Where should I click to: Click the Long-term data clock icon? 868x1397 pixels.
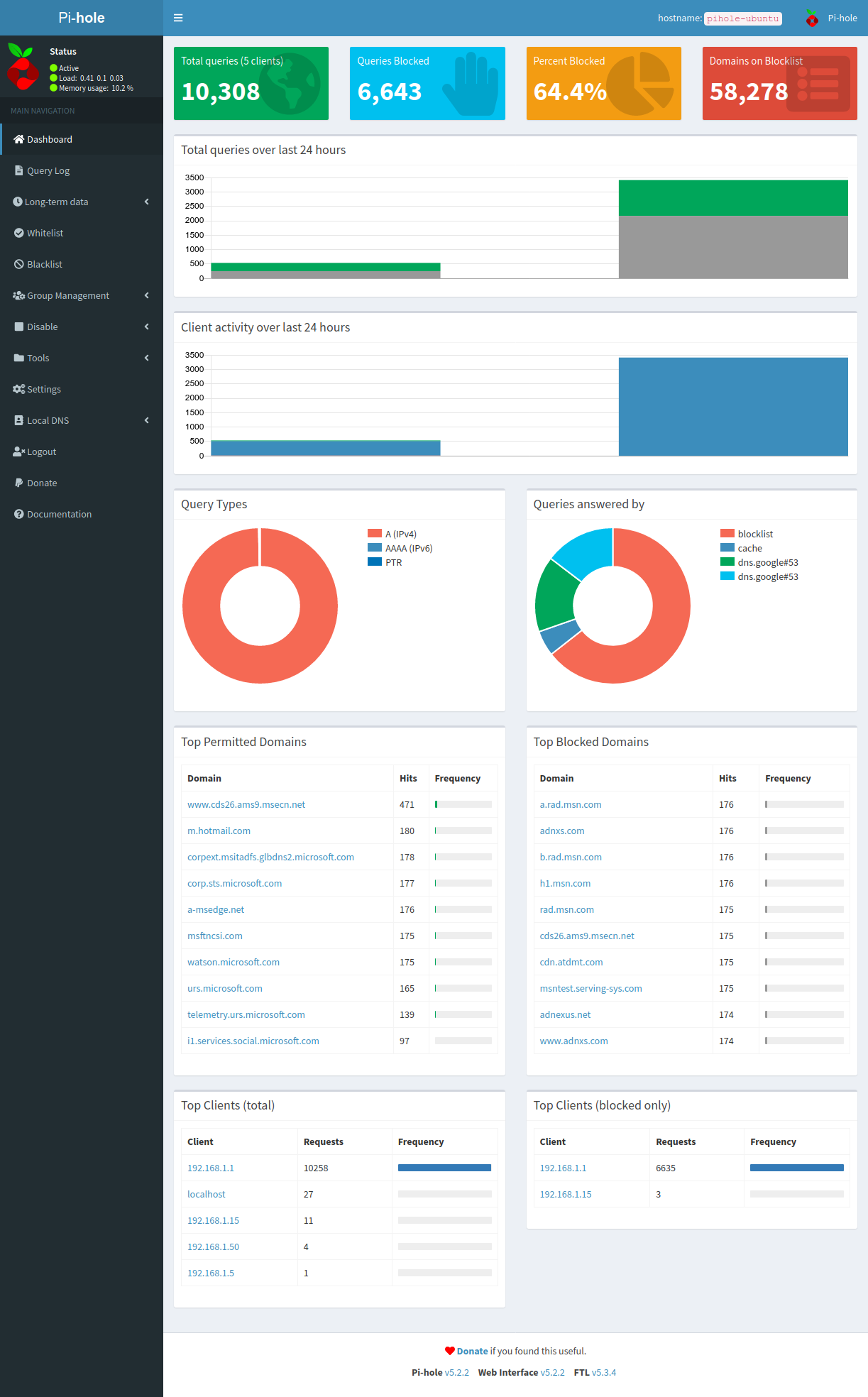(x=18, y=202)
